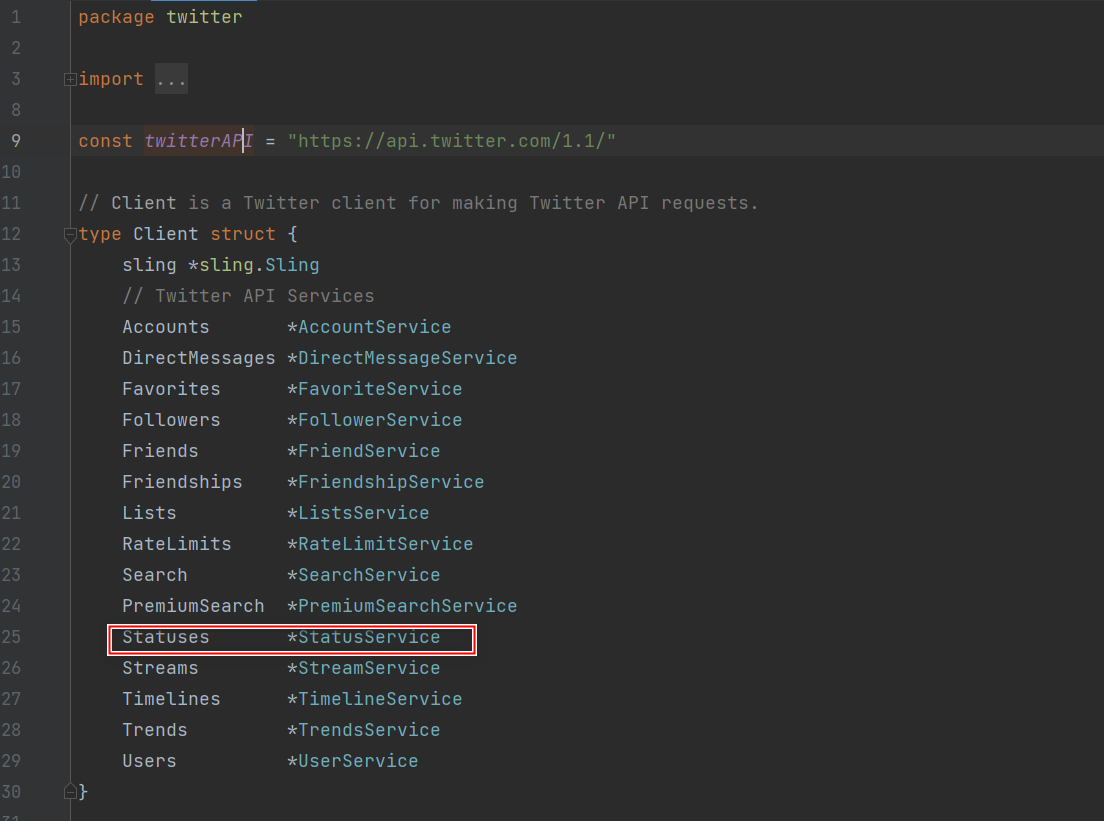The image size is (1104, 821).
Task: Click line number 9 in the gutter
Action: [15, 141]
